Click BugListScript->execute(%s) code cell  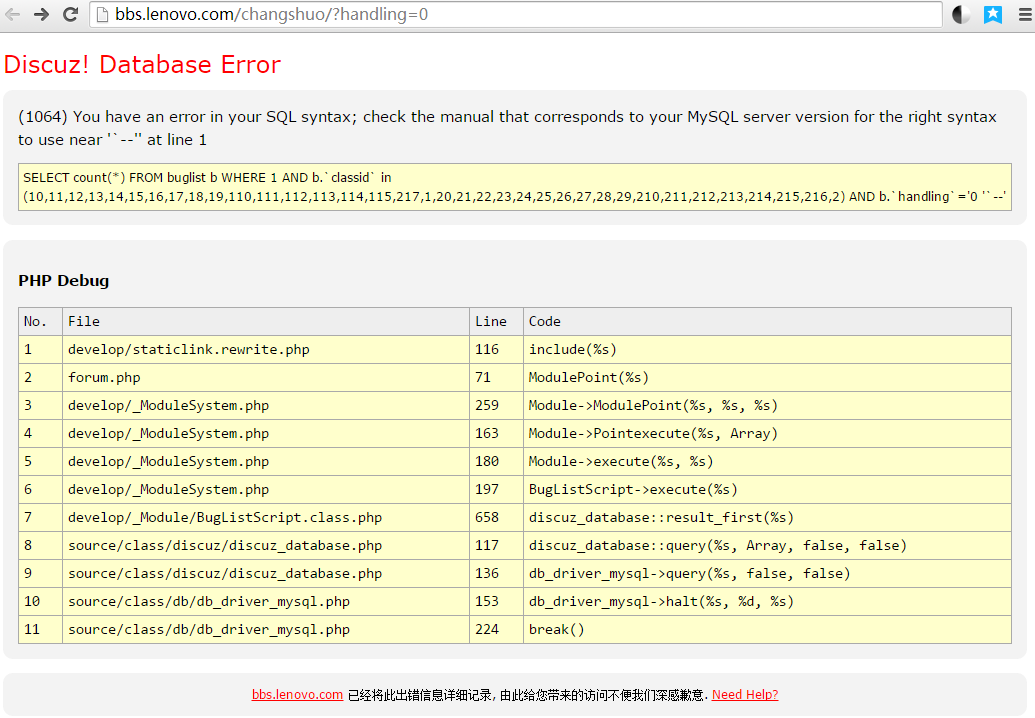767,490
